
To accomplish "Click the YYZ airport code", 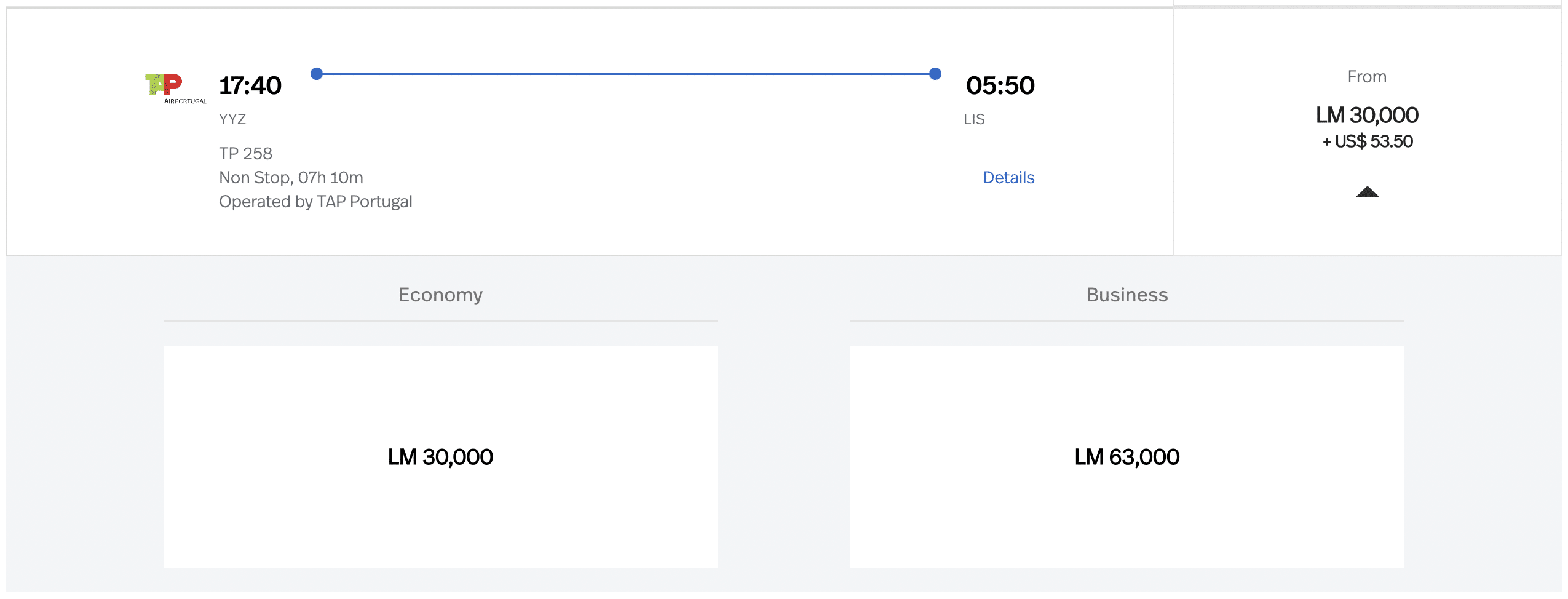I will (x=232, y=119).
